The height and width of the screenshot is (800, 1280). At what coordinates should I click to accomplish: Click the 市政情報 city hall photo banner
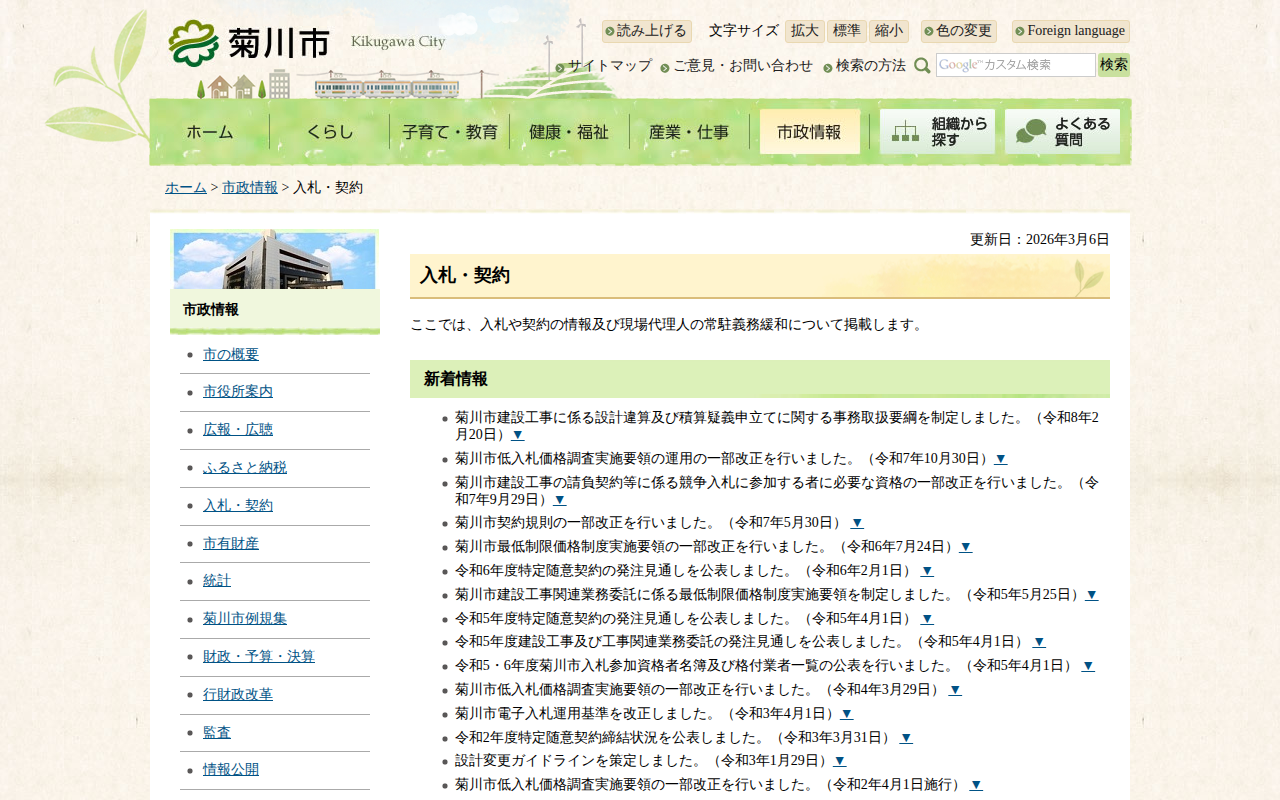pos(275,260)
